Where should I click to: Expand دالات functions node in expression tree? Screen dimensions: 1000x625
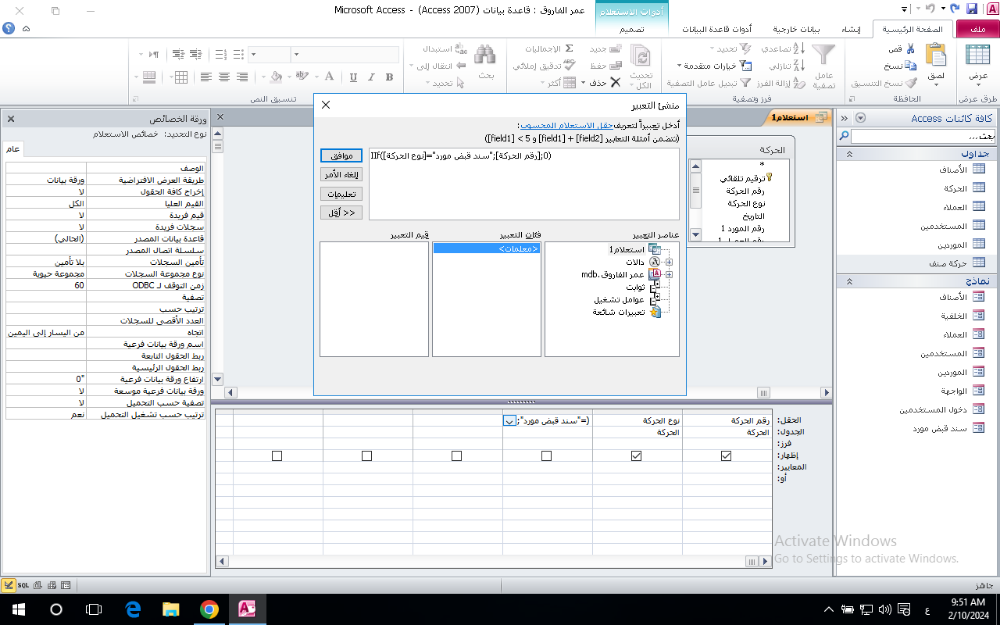(668, 262)
